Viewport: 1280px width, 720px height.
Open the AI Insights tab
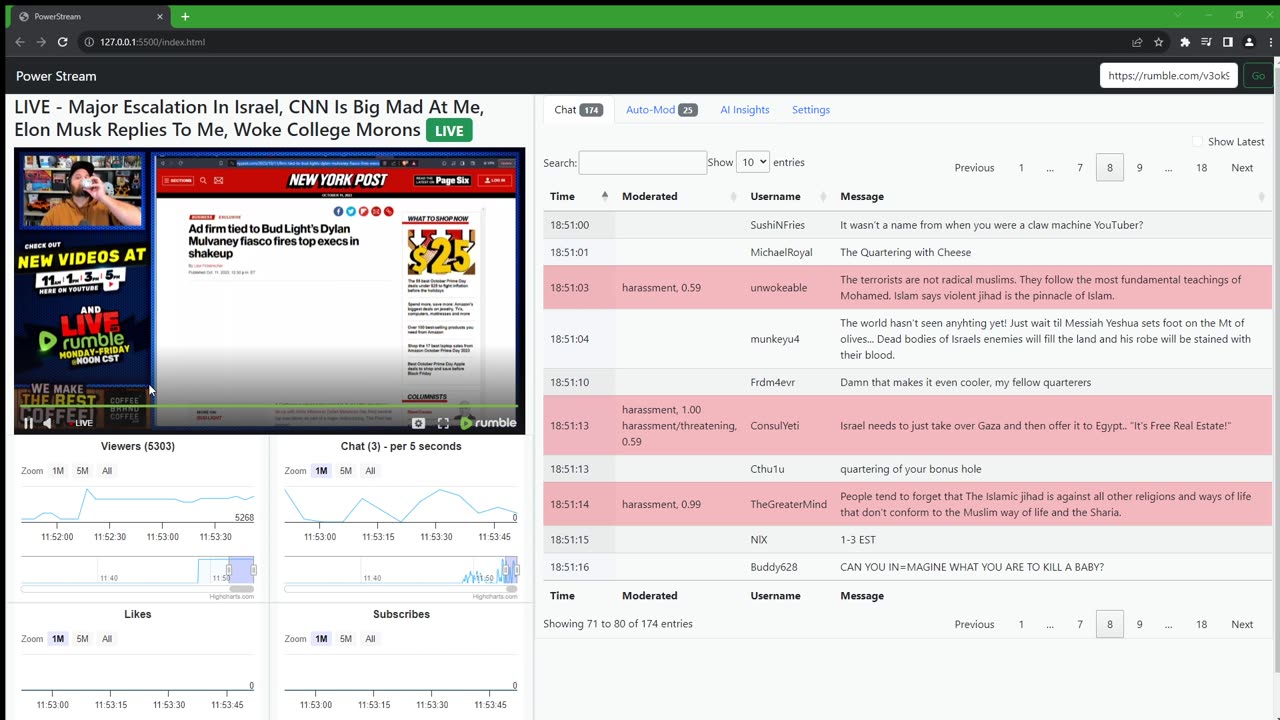[x=745, y=110]
